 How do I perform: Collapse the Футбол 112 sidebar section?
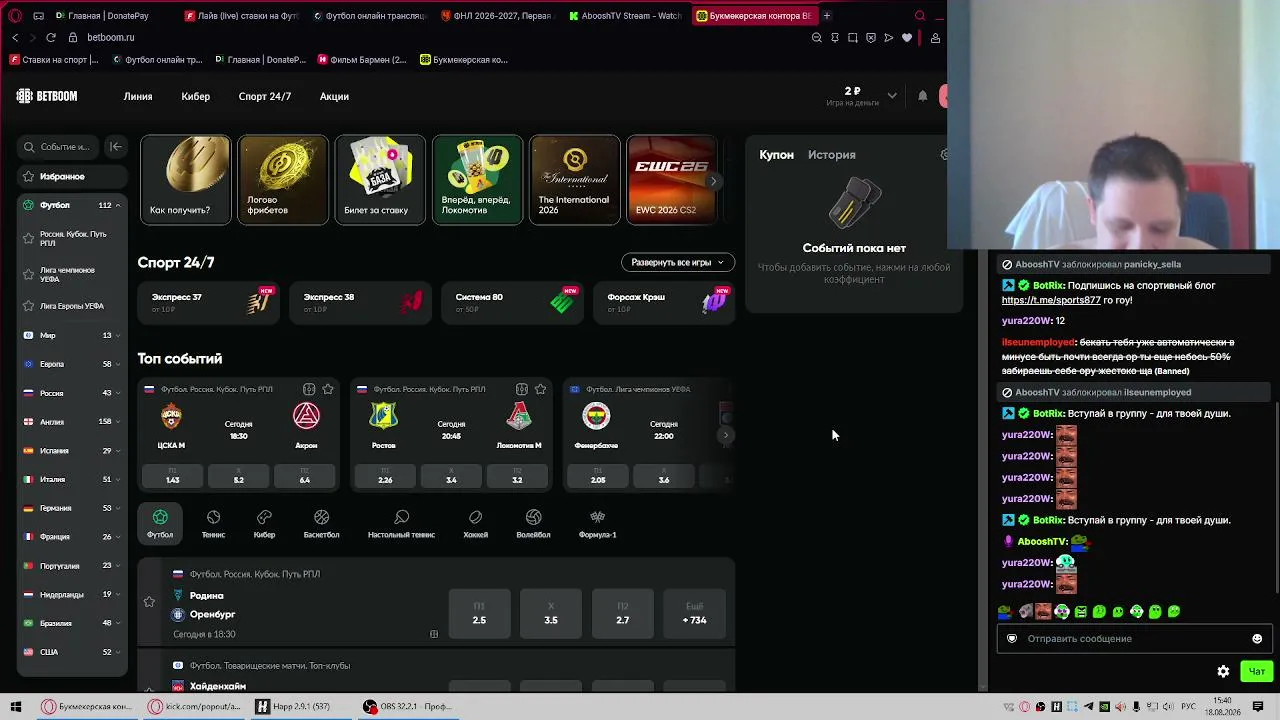pos(117,205)
